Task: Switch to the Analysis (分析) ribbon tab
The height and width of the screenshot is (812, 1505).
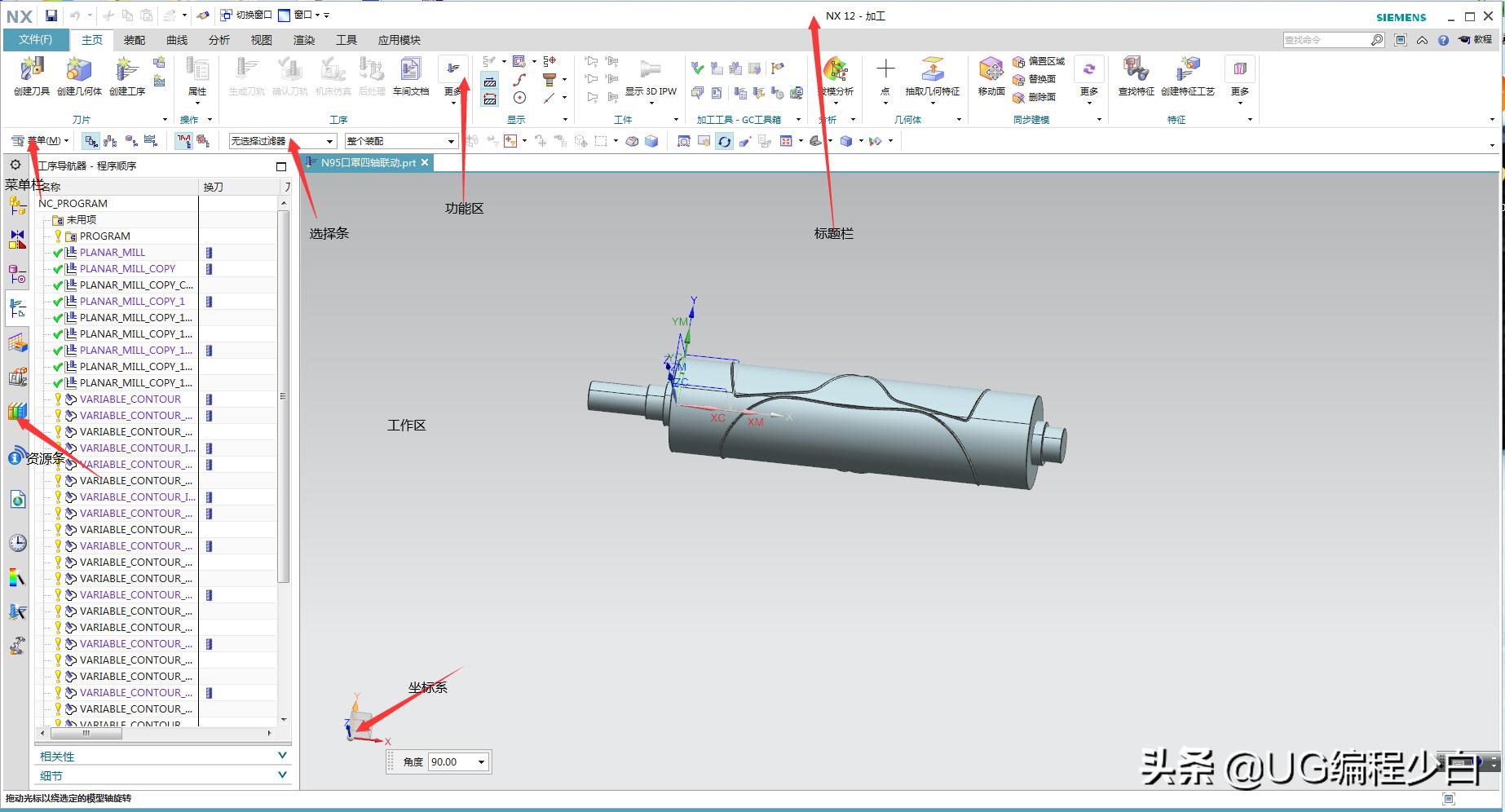Action: pos(218,40)
